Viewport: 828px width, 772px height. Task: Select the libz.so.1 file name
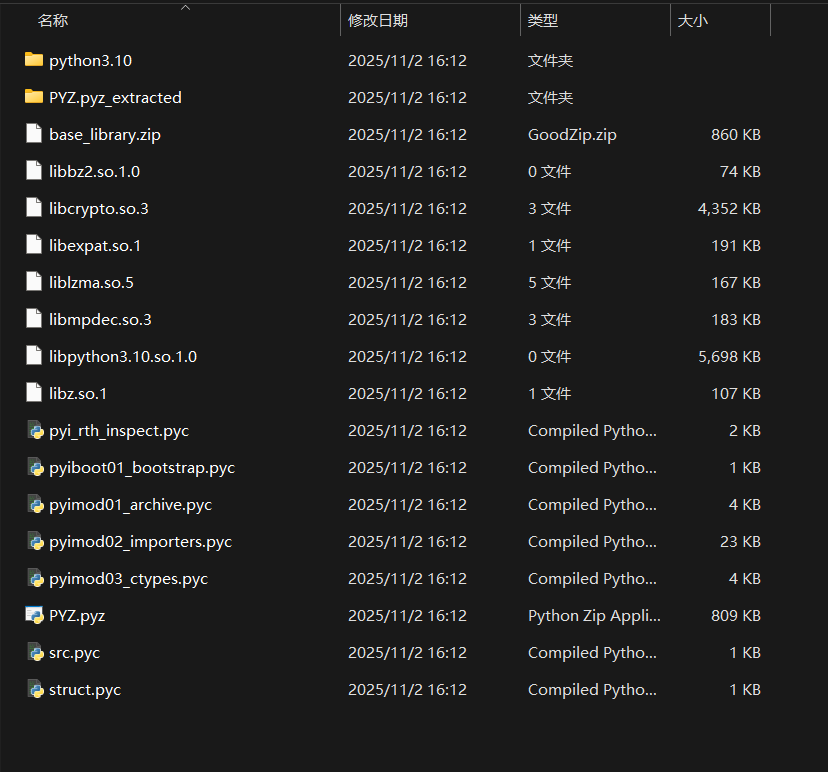point(78,393)
